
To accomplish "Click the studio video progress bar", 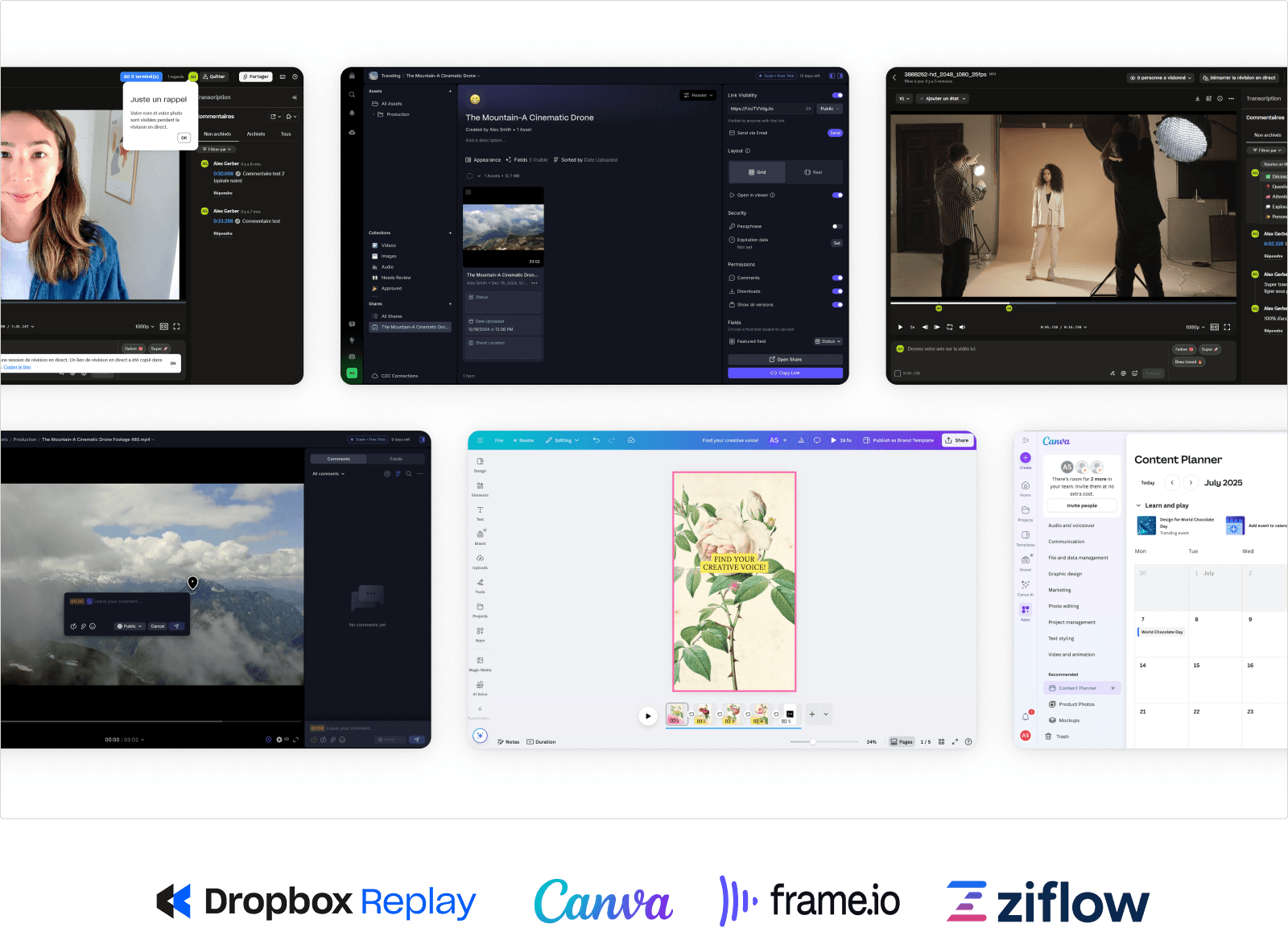I will [1063, 303].
